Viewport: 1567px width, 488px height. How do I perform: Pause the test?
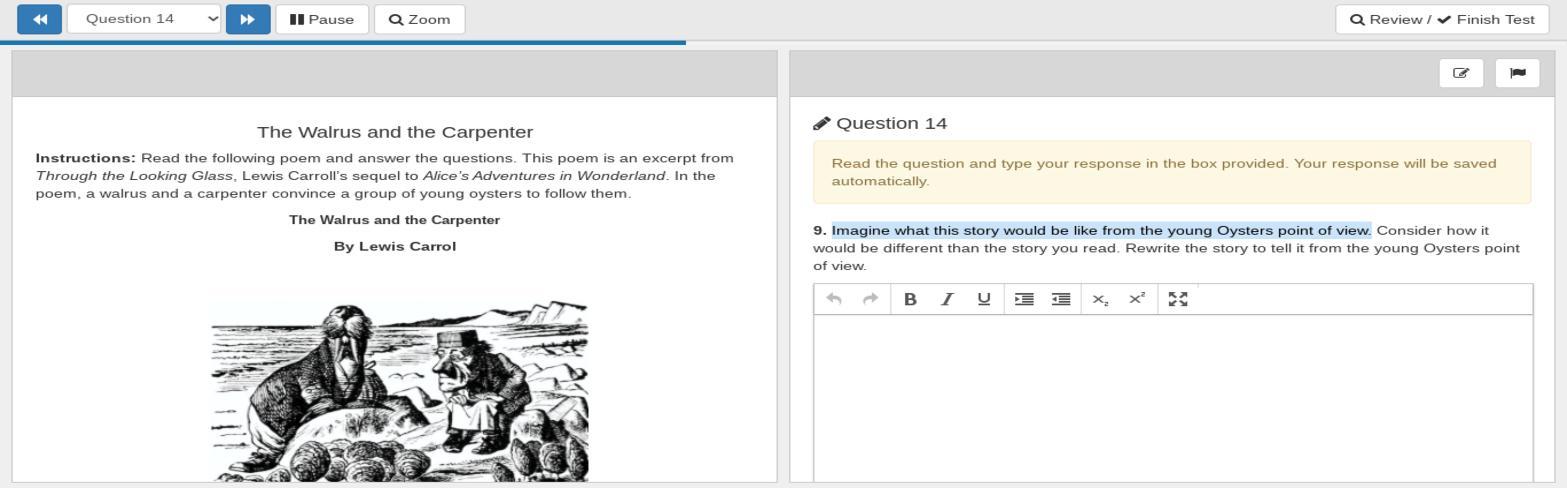pos(322,19)
